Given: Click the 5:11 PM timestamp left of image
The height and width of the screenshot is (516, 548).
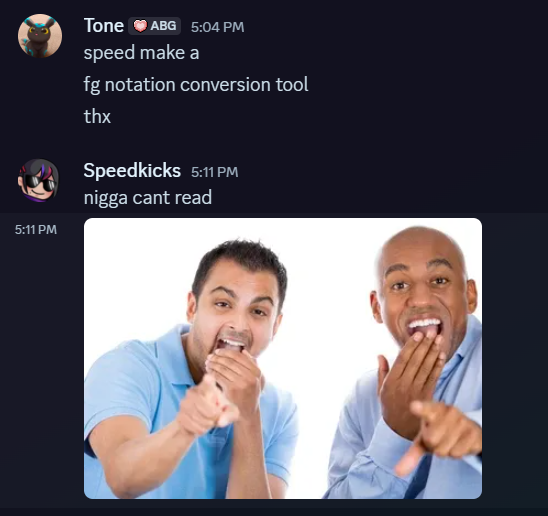Looking at the screenshot, I should tap(36, 230).
